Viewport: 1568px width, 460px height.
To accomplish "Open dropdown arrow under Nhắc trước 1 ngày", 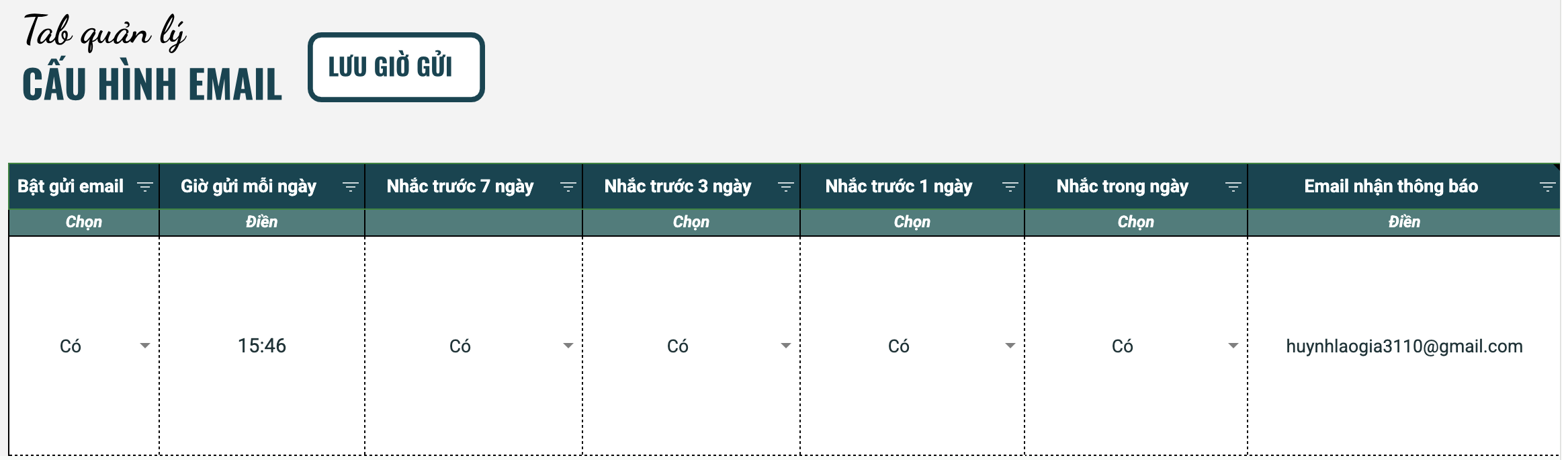I will click(x=1010, y=346).
